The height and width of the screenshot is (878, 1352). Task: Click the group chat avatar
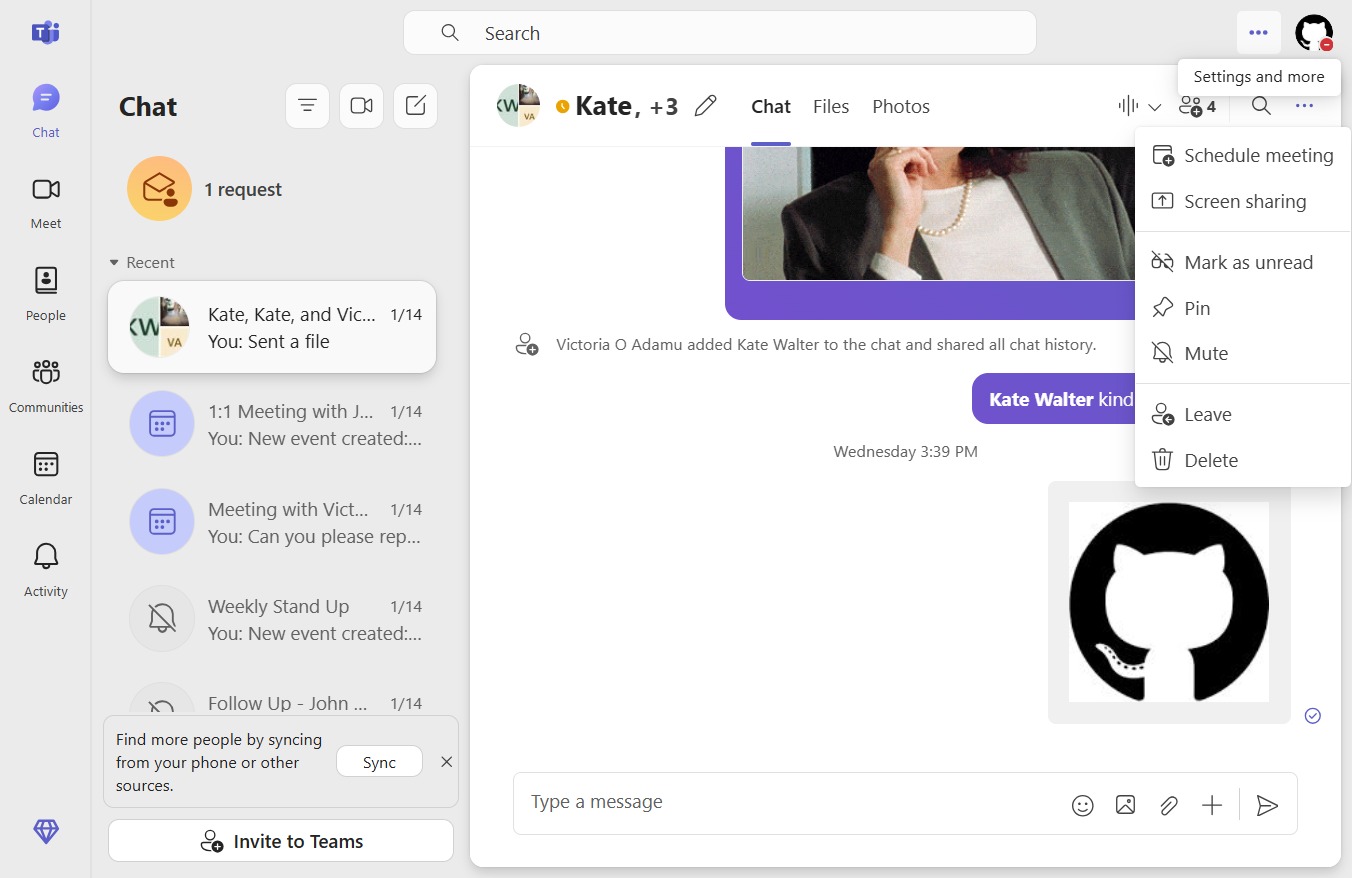[x=518, y=106]
